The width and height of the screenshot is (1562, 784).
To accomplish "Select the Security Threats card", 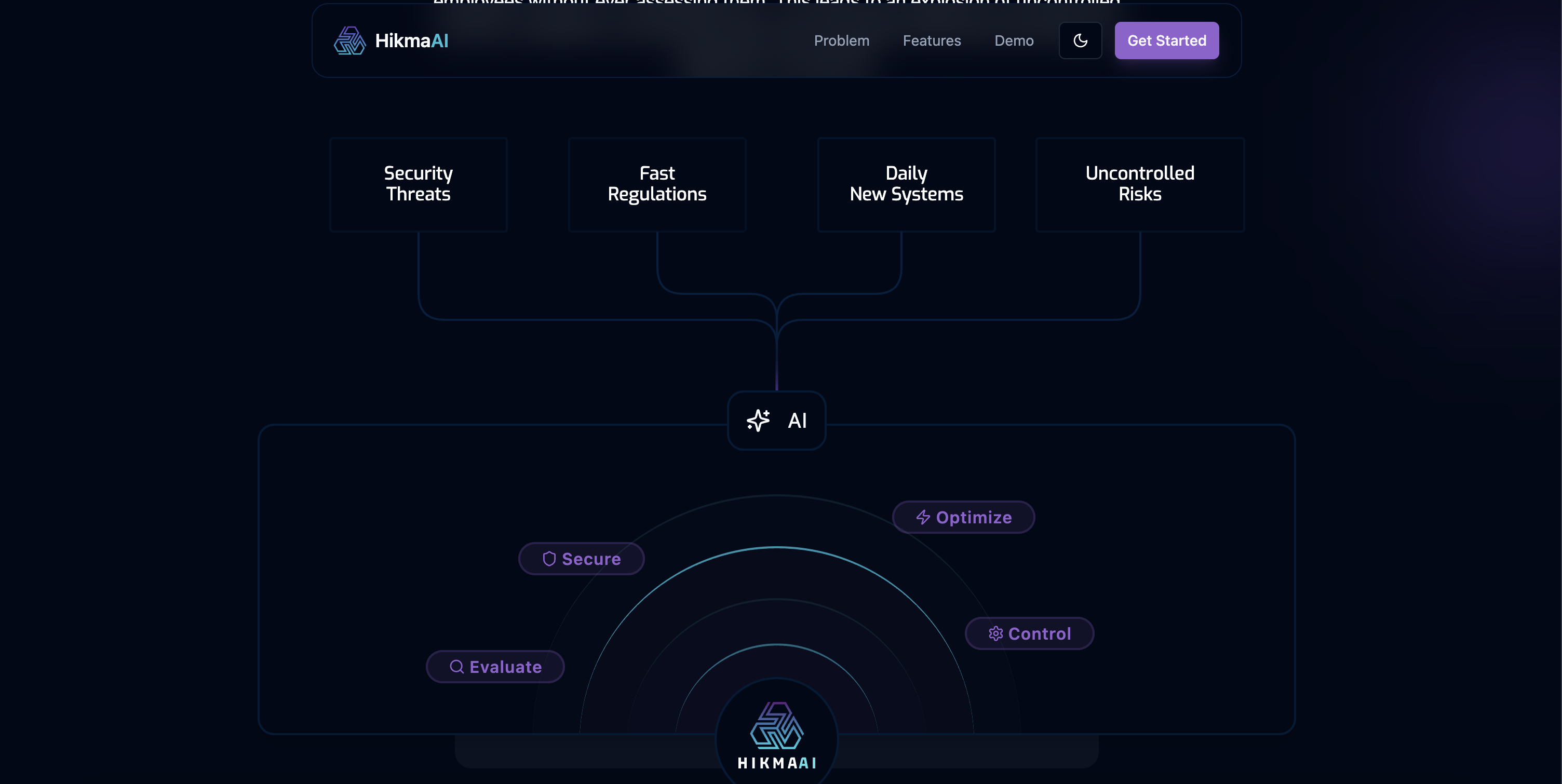I will (418, 184).
